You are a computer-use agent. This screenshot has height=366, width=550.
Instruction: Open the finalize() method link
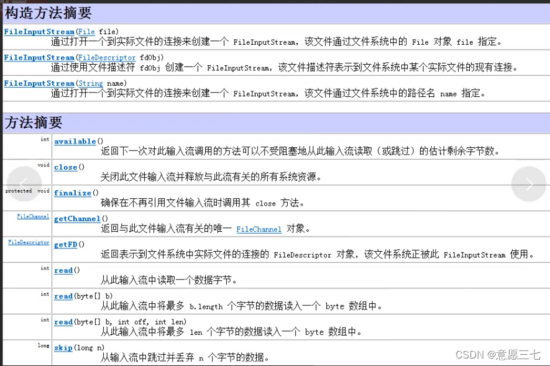pyautogui.click(x=73, y=193)
